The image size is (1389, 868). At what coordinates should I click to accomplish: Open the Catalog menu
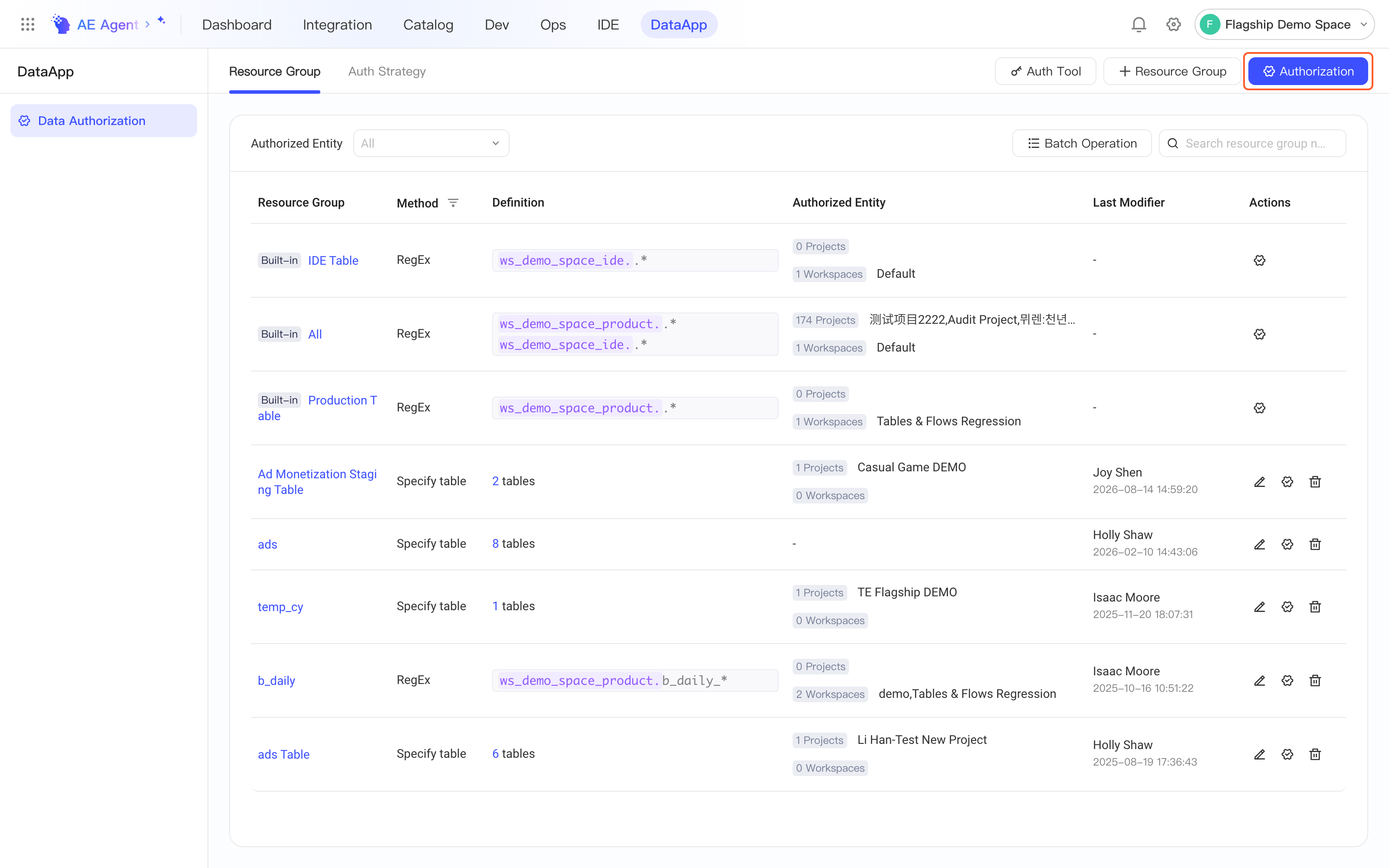(428, 24)
